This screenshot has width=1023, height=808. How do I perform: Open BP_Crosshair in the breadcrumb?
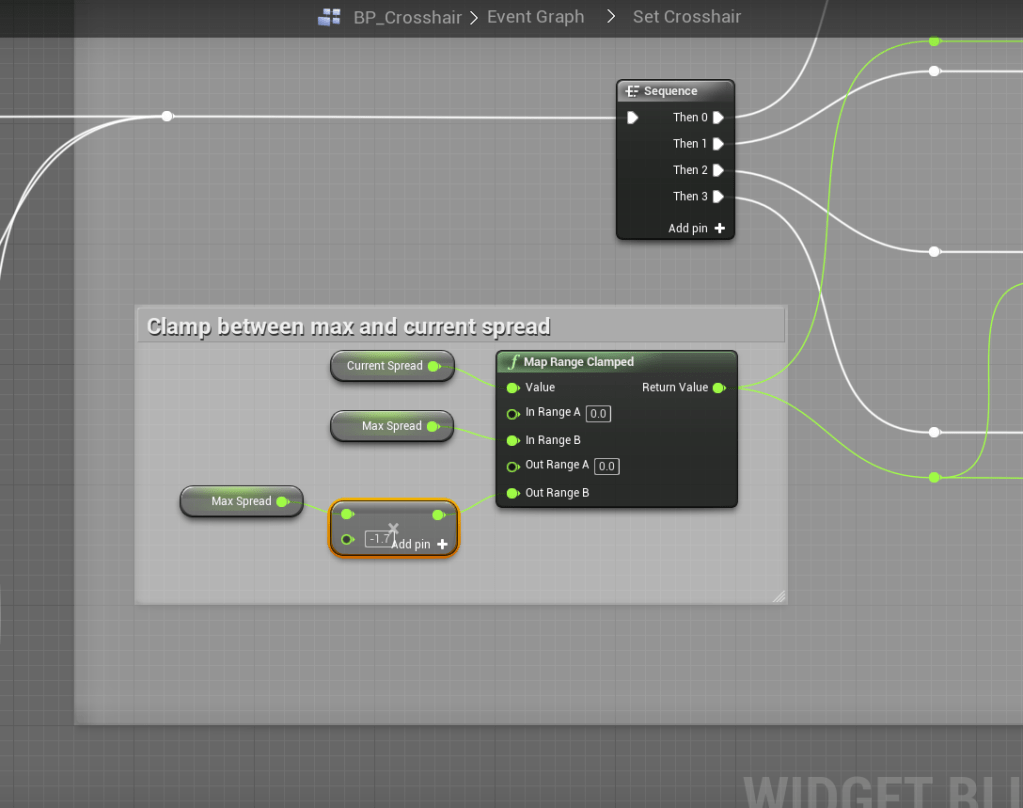point(407,17)
